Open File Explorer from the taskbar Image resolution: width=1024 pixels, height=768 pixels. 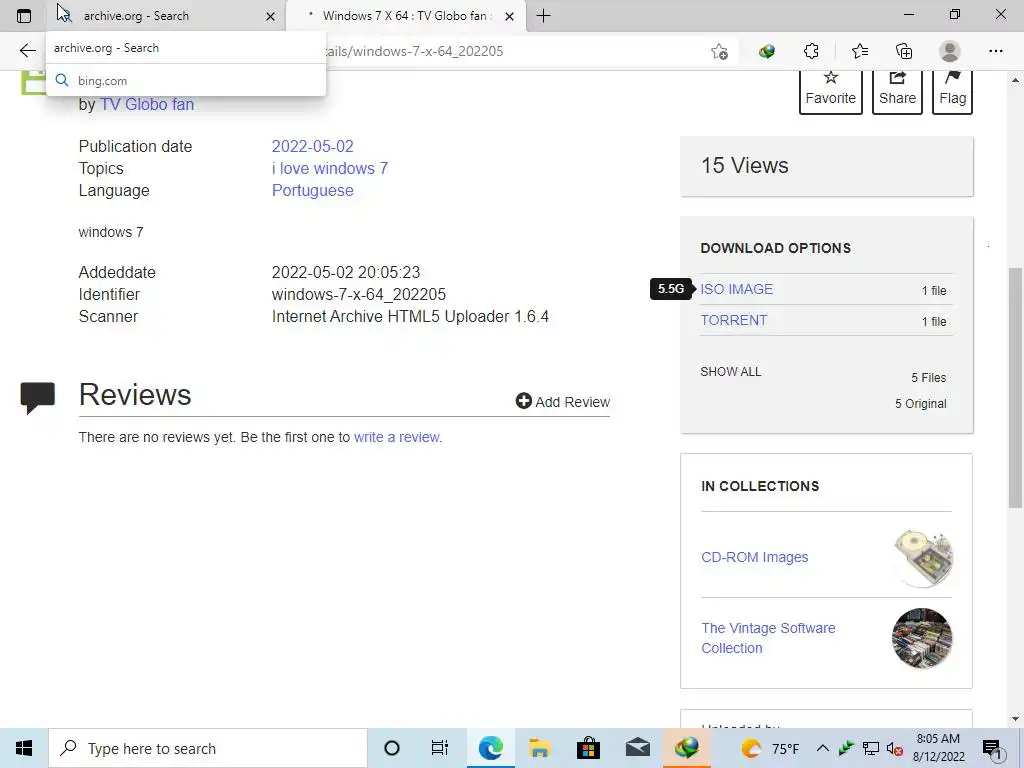[x=539, y=748]
